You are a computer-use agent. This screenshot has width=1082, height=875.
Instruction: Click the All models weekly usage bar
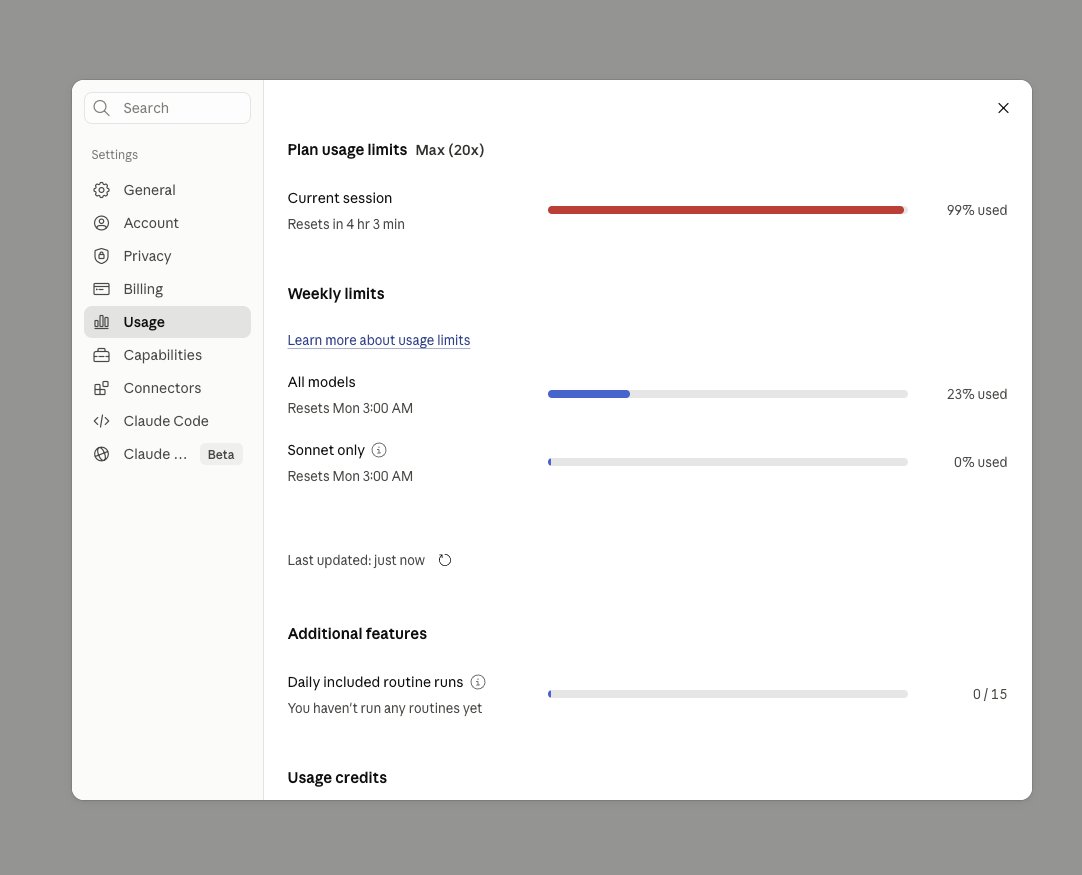[727, 394]
